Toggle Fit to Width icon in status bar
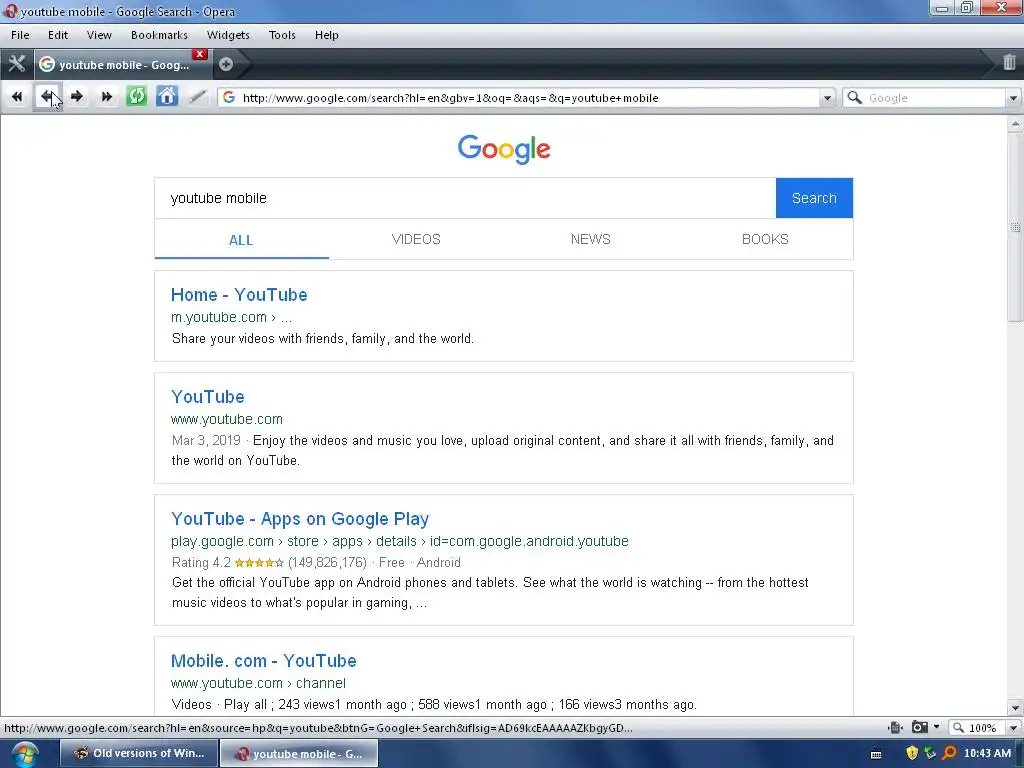The width and height of the screenshot is (1024, 768). click(x=895, y=728)
